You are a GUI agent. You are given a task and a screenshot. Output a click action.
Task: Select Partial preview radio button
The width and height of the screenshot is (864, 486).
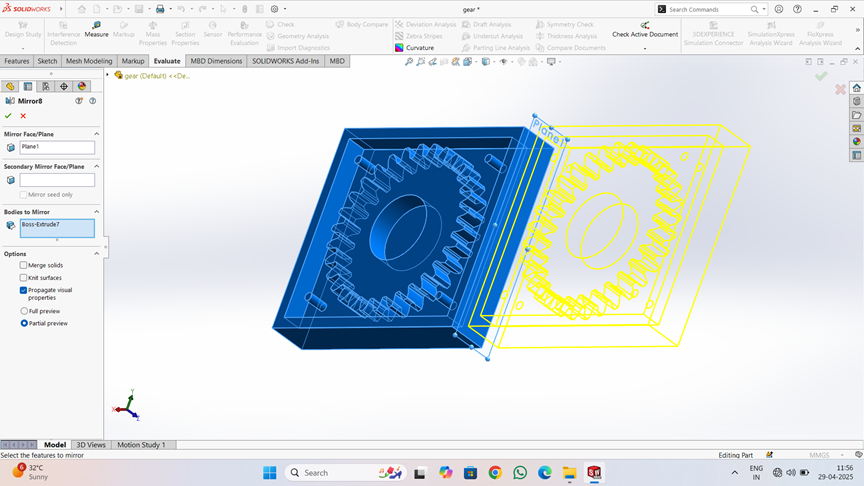(24, 323)
